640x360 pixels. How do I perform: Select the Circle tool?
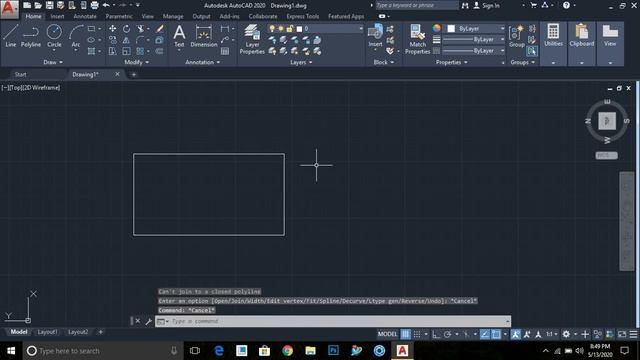tap(54, 36)
